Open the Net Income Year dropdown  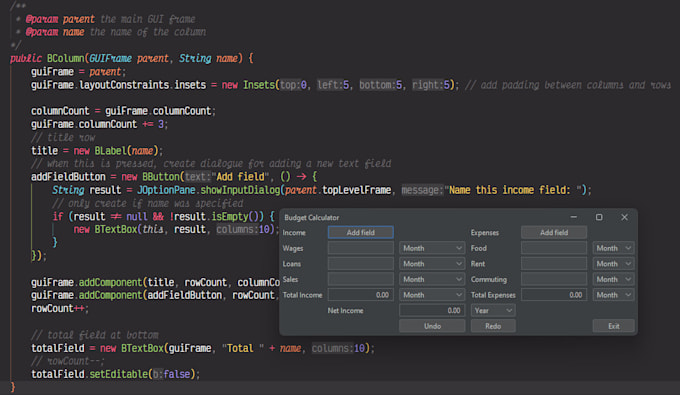pyautogui.click(x=493, y=310)
